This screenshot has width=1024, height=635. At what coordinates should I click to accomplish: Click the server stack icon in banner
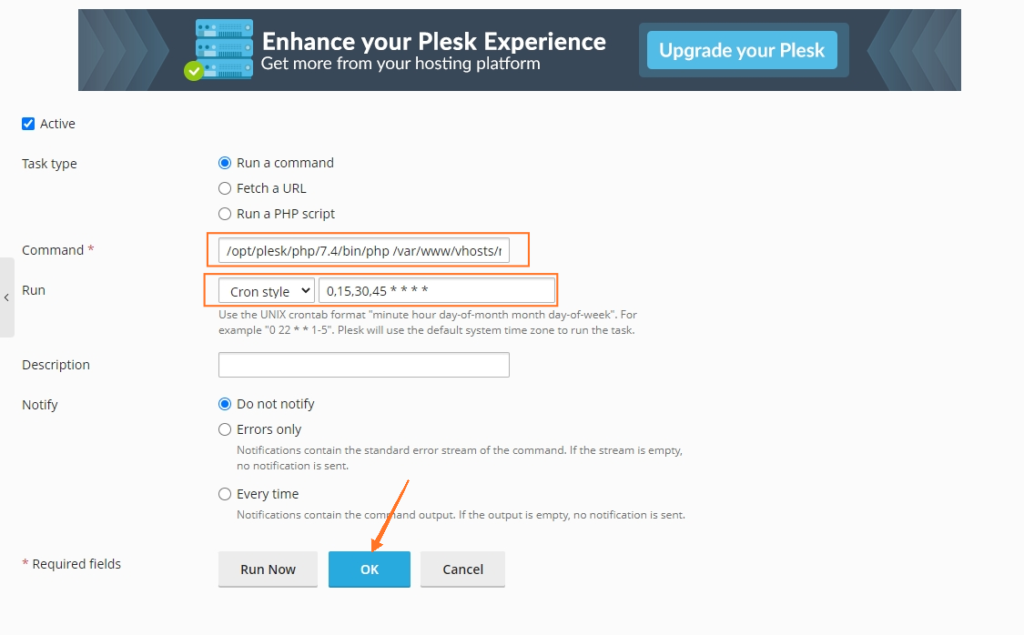224,49
